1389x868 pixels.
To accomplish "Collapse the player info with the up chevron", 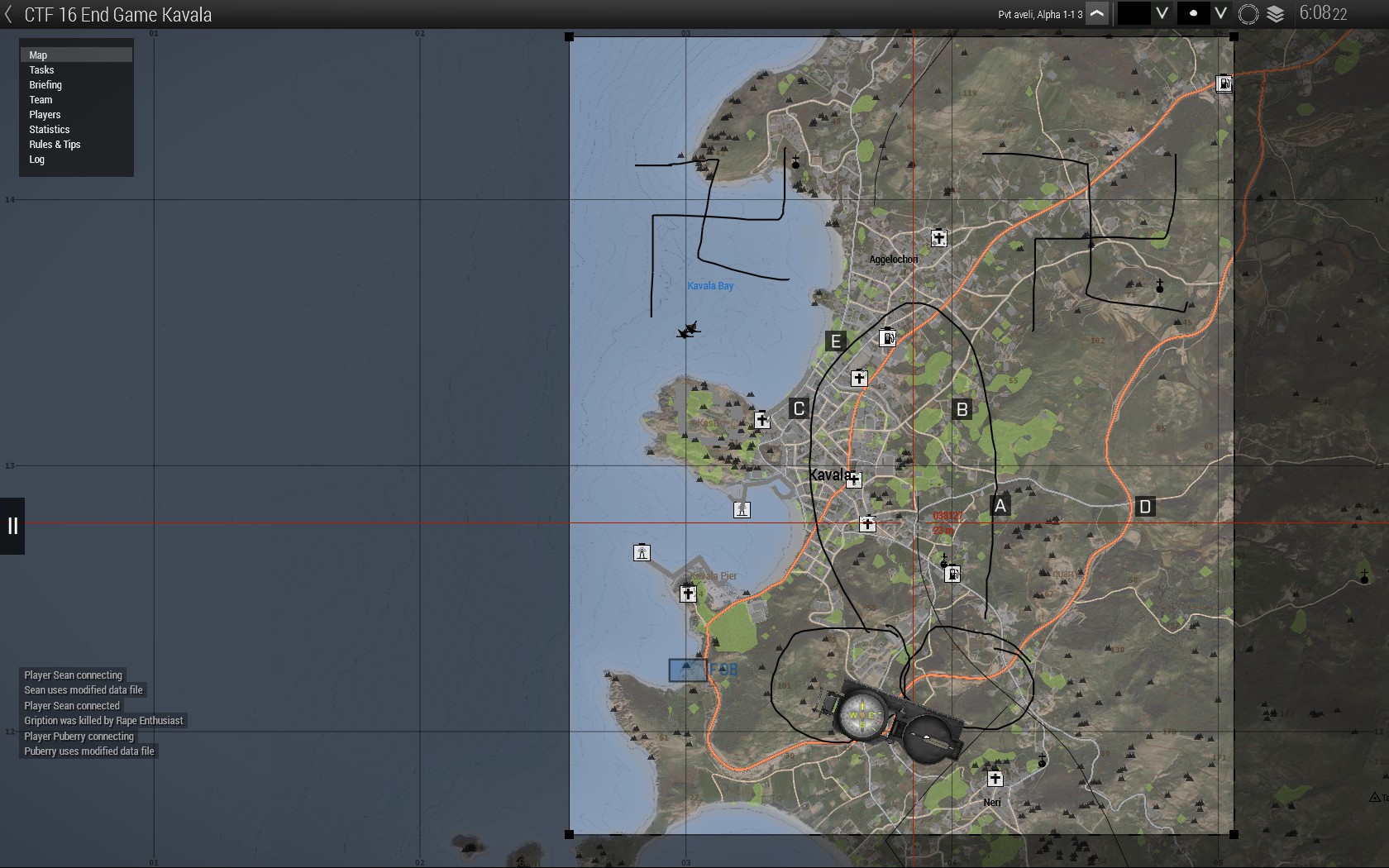I will pos(1097,14).
